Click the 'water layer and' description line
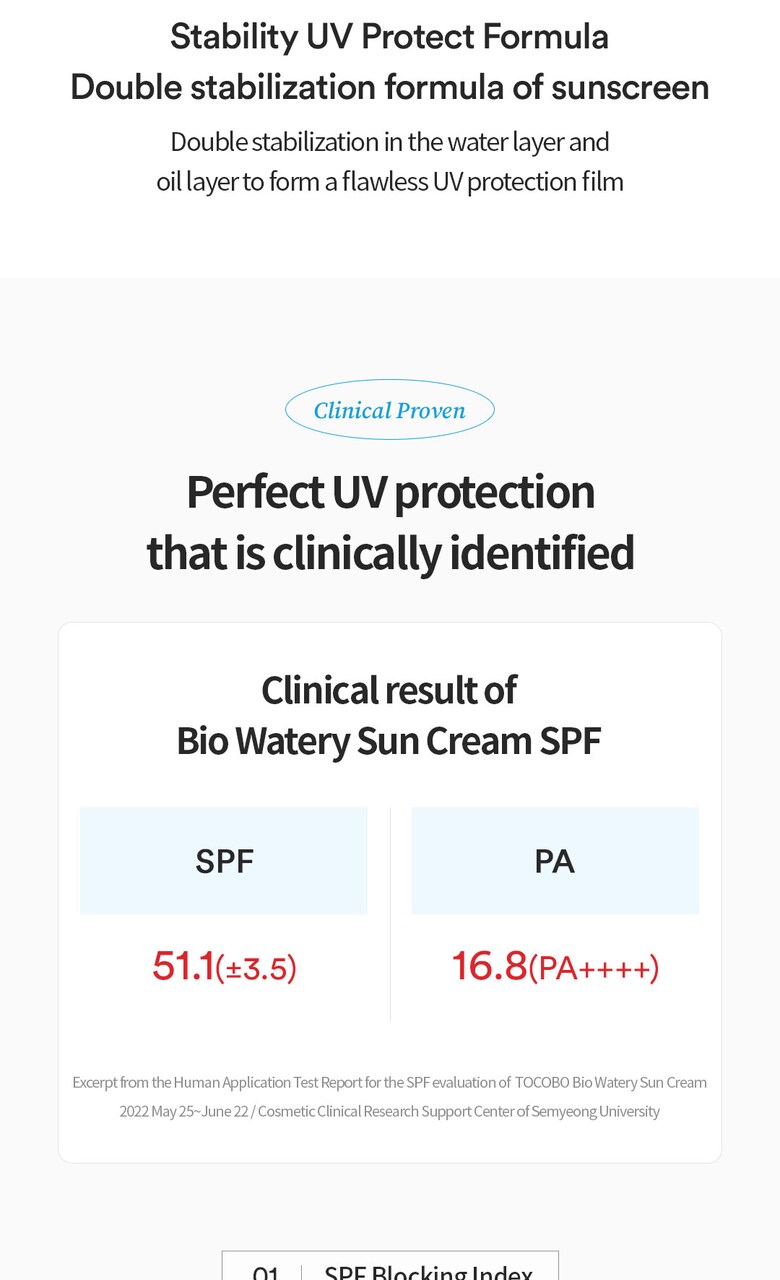This screenshot has width=780, height=1280. [x=390, y=142]
